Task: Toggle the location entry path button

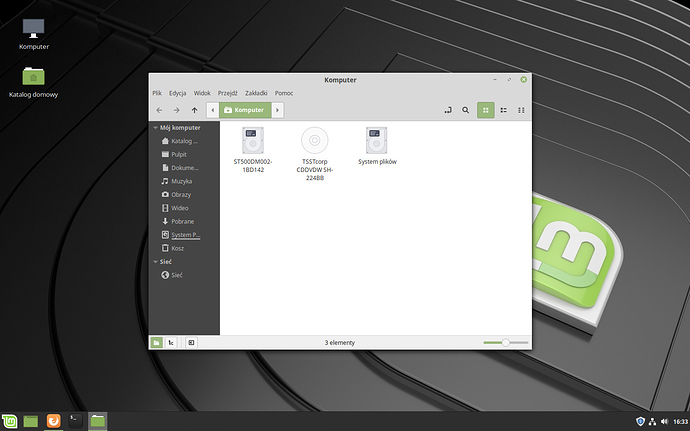Action: (x=448, y=110)
